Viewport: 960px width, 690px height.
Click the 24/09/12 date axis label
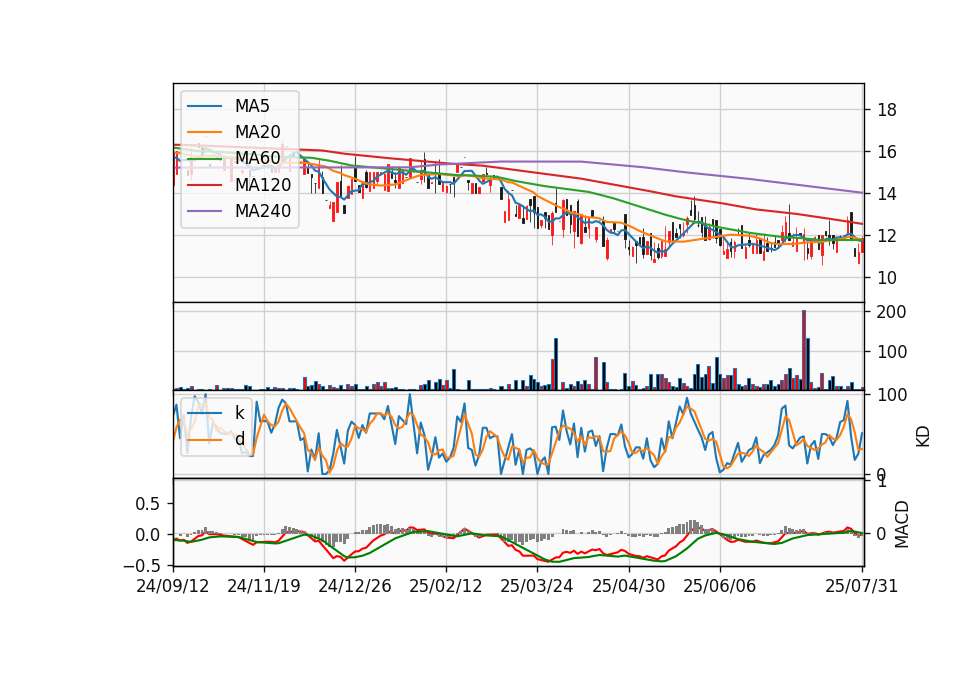pos(173,586)
